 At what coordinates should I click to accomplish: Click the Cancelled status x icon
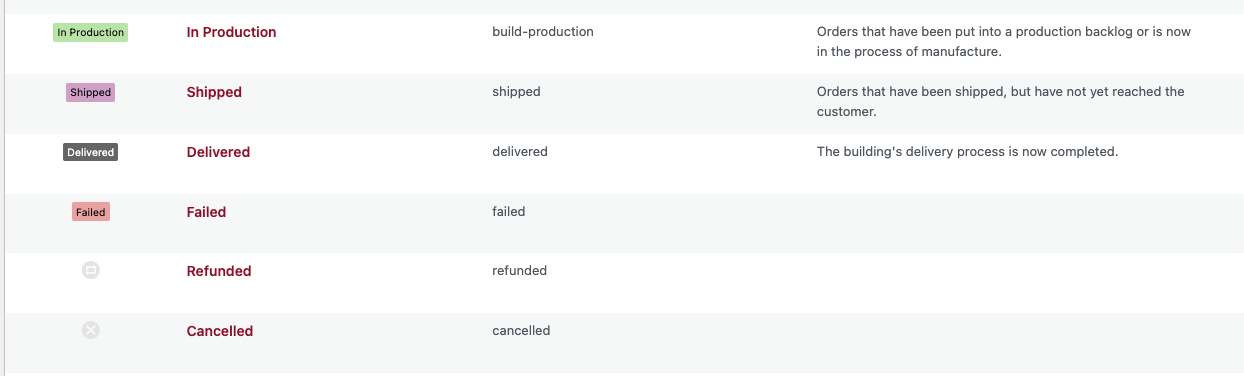pos(90,330)
